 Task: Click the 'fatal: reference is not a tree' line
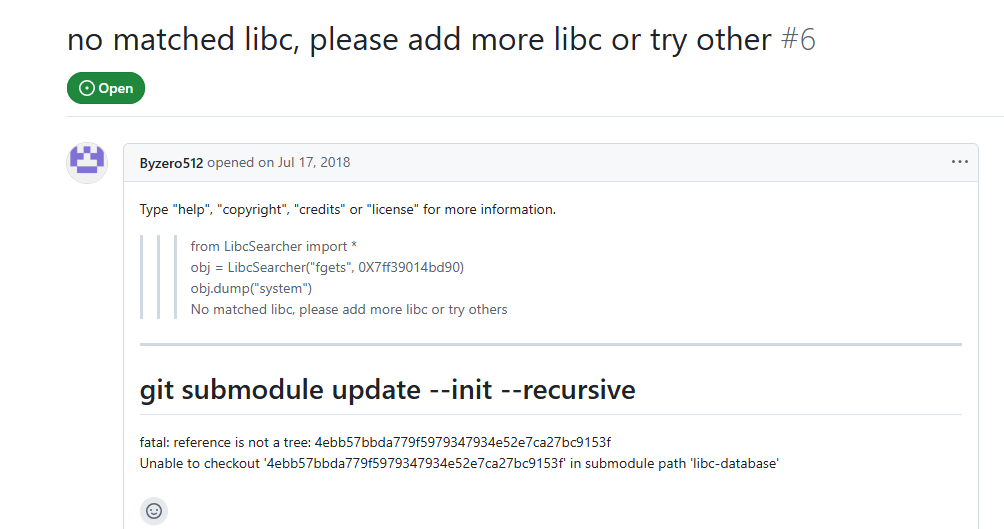[375, 443]
